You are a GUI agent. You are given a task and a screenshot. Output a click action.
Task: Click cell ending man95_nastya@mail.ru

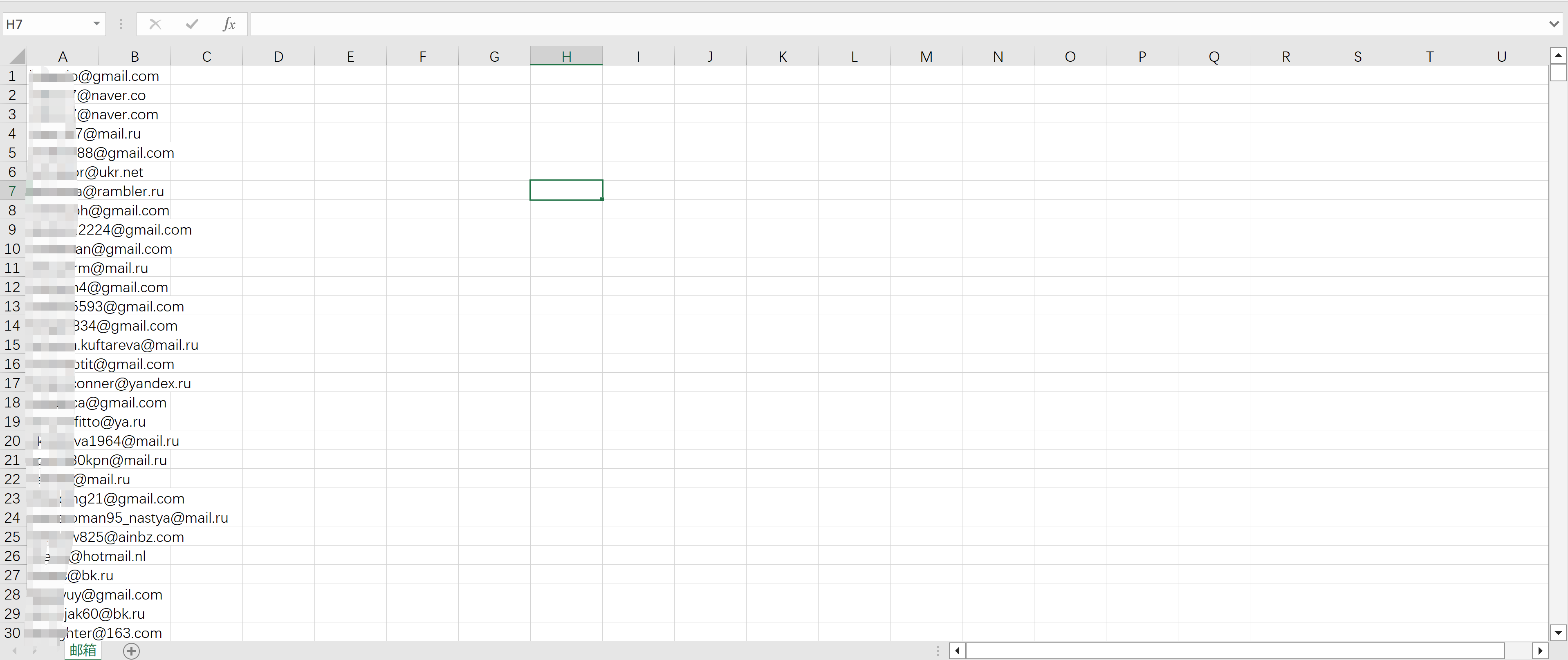[x=63, y=518]
